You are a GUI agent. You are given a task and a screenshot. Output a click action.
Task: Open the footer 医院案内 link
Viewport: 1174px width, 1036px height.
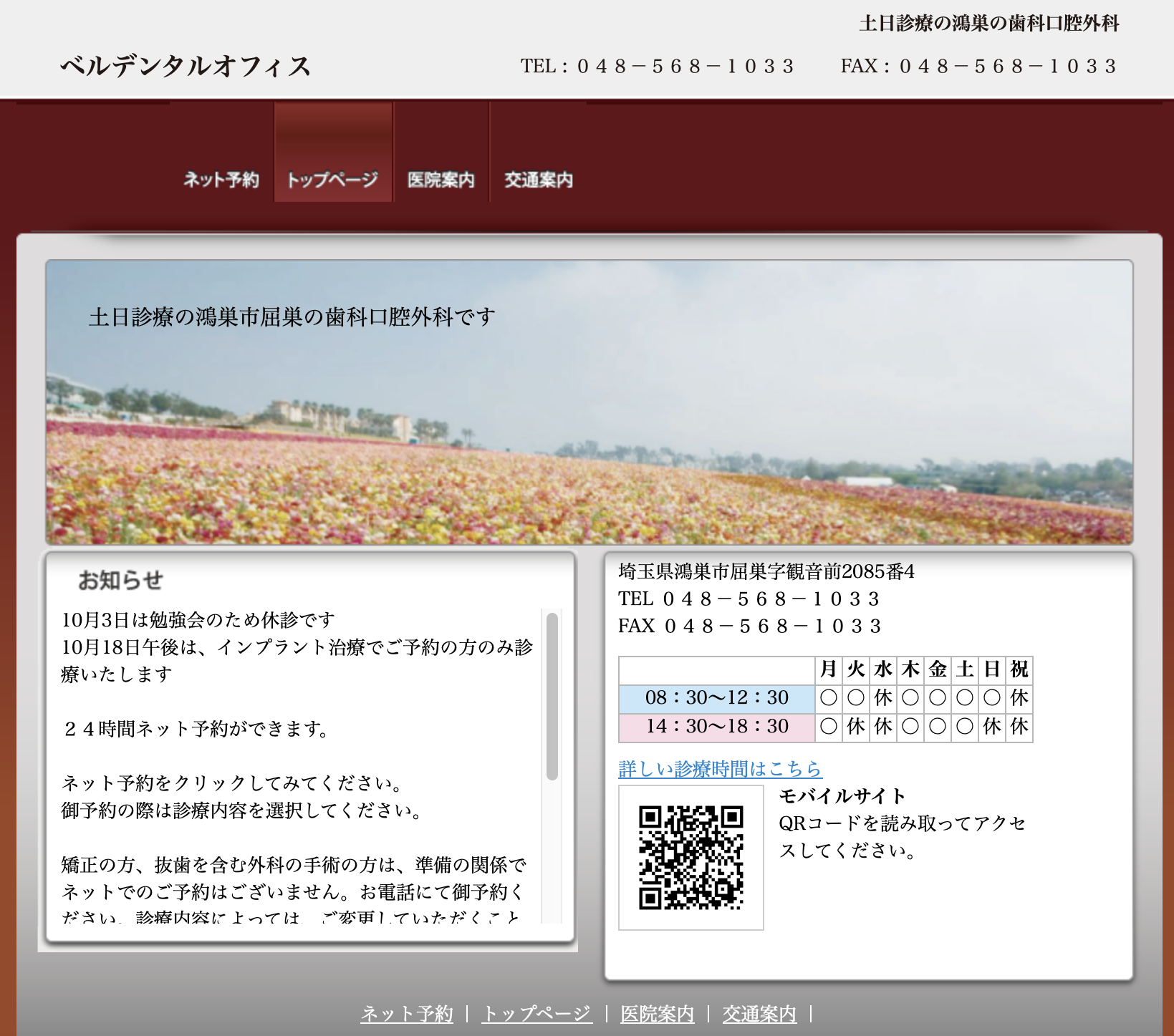click(x=657, y=1014)
